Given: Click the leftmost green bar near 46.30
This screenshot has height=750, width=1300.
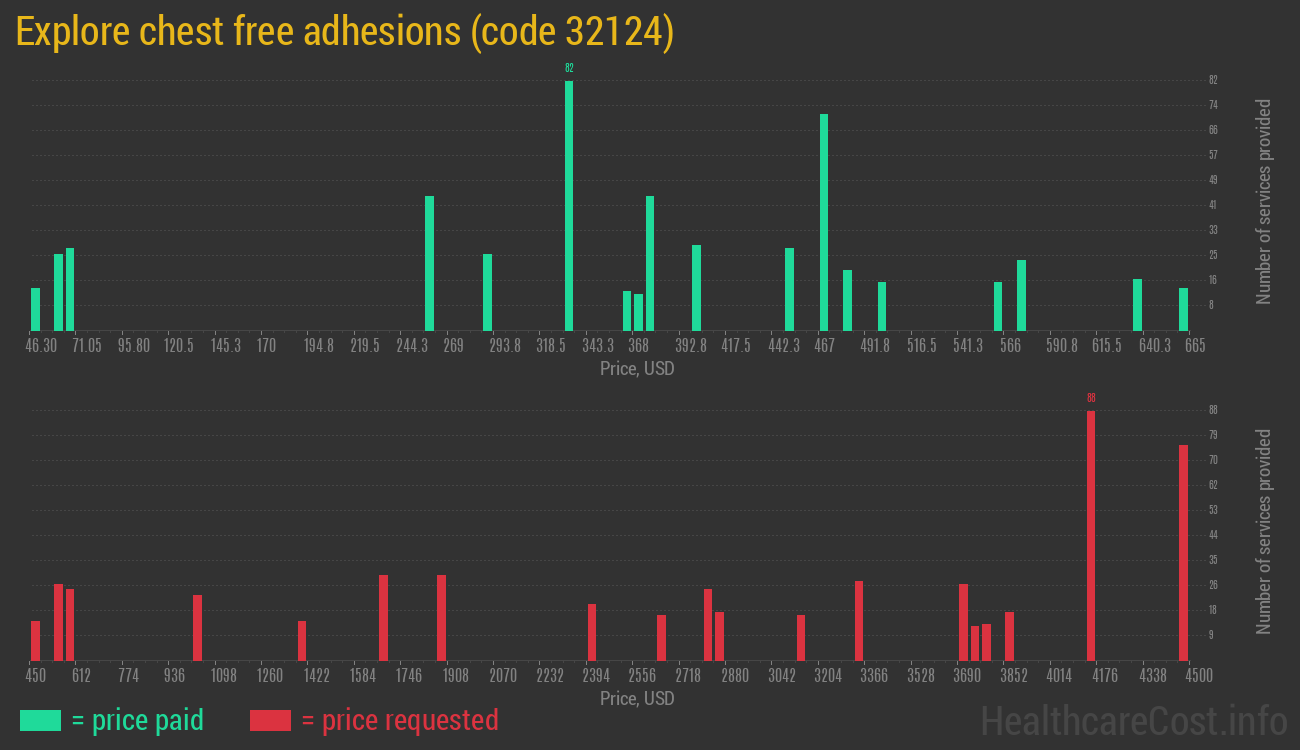Looking at the screenshot, I should [x=36, y=309].
